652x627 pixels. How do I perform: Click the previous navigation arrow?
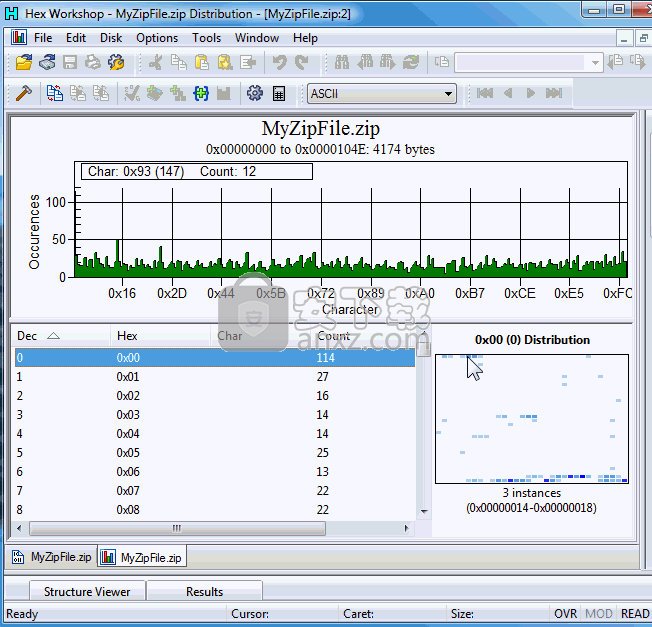508,93
